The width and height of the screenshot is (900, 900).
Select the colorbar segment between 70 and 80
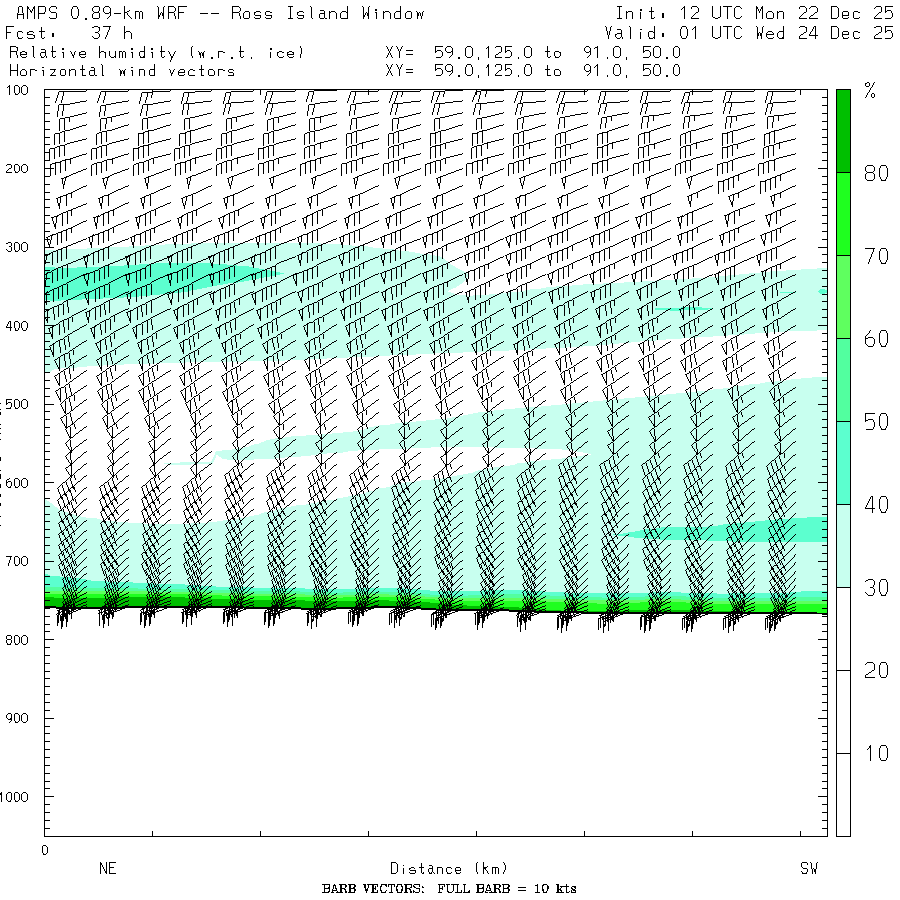(x=843, y=213)
